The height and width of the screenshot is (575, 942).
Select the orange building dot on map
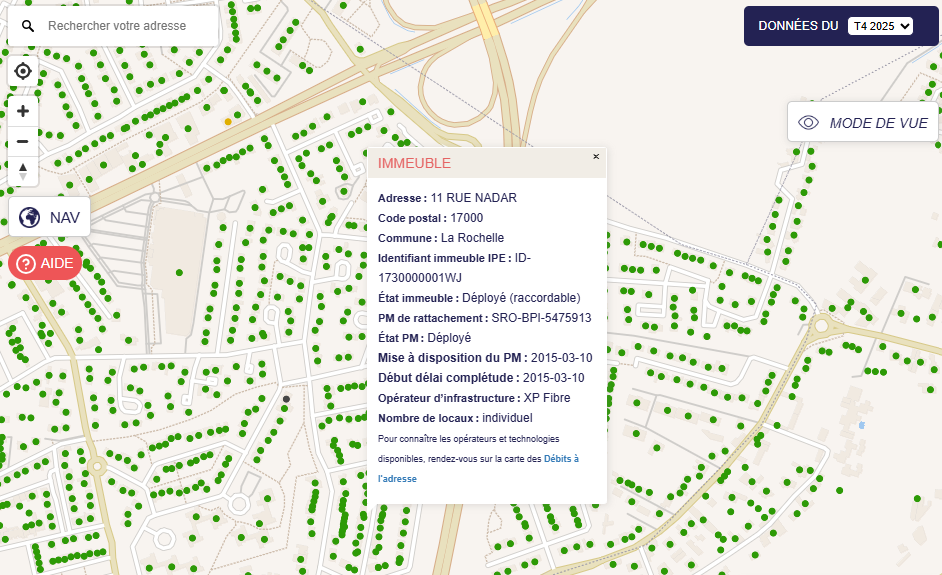[228, 121]
